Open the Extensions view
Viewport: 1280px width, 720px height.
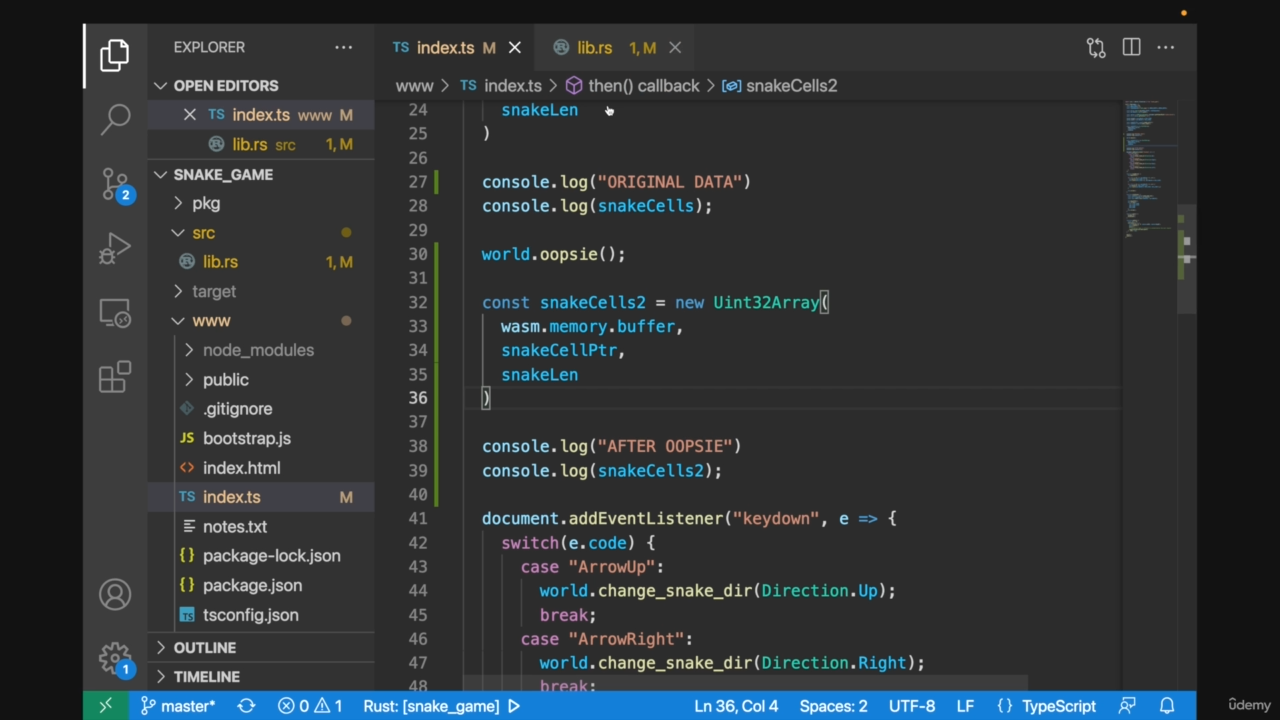coord(115,377)
